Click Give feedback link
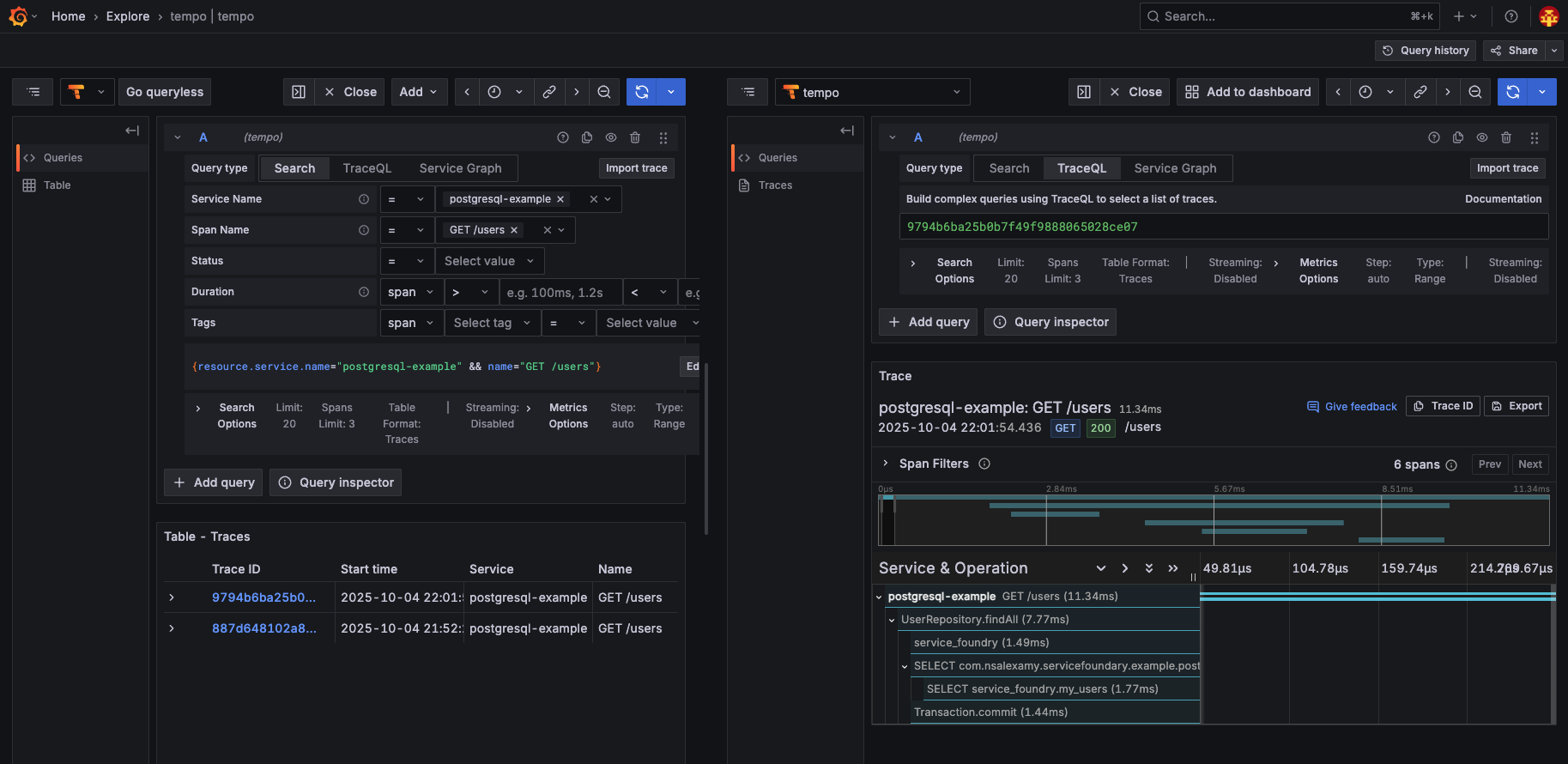The height and width of the screenshot is (764, 1568). coord(1352,407)
